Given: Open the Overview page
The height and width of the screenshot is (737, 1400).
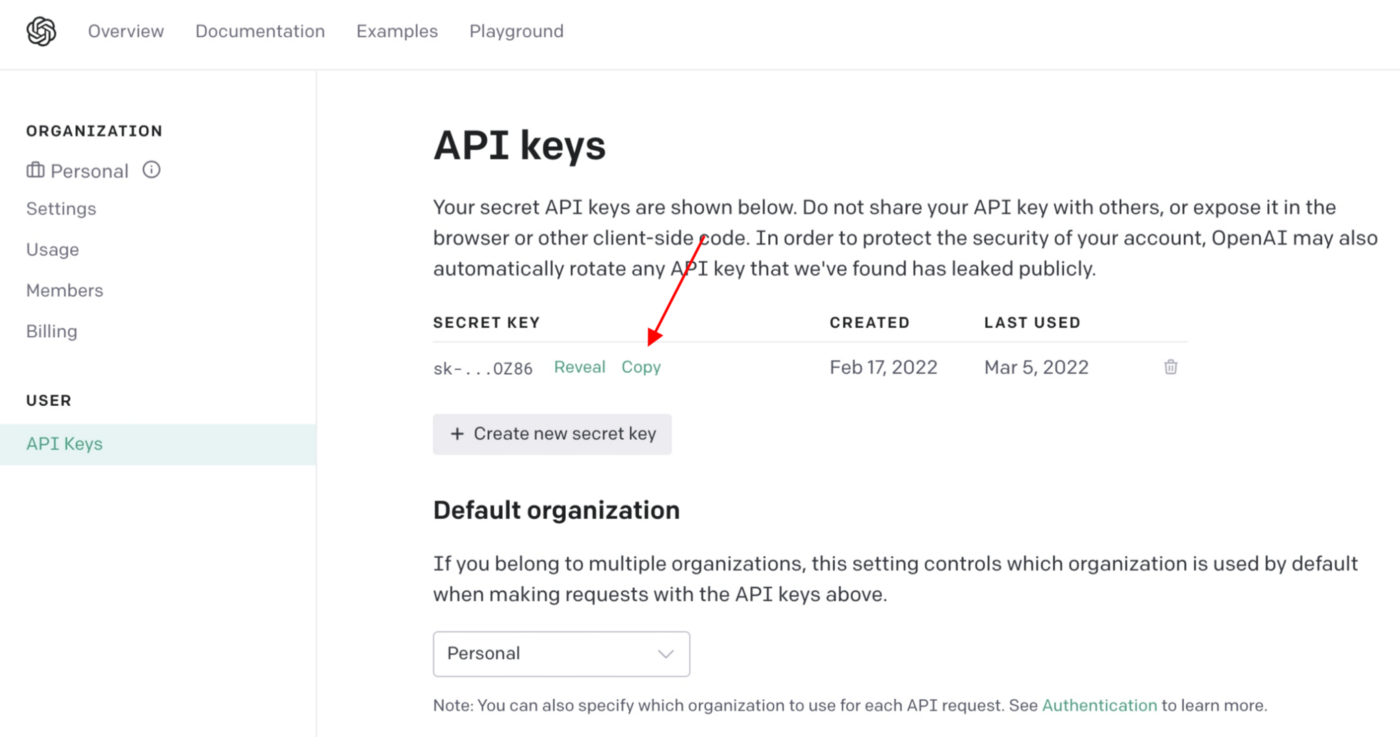Looking at the screenshot, I should point(126,32).
